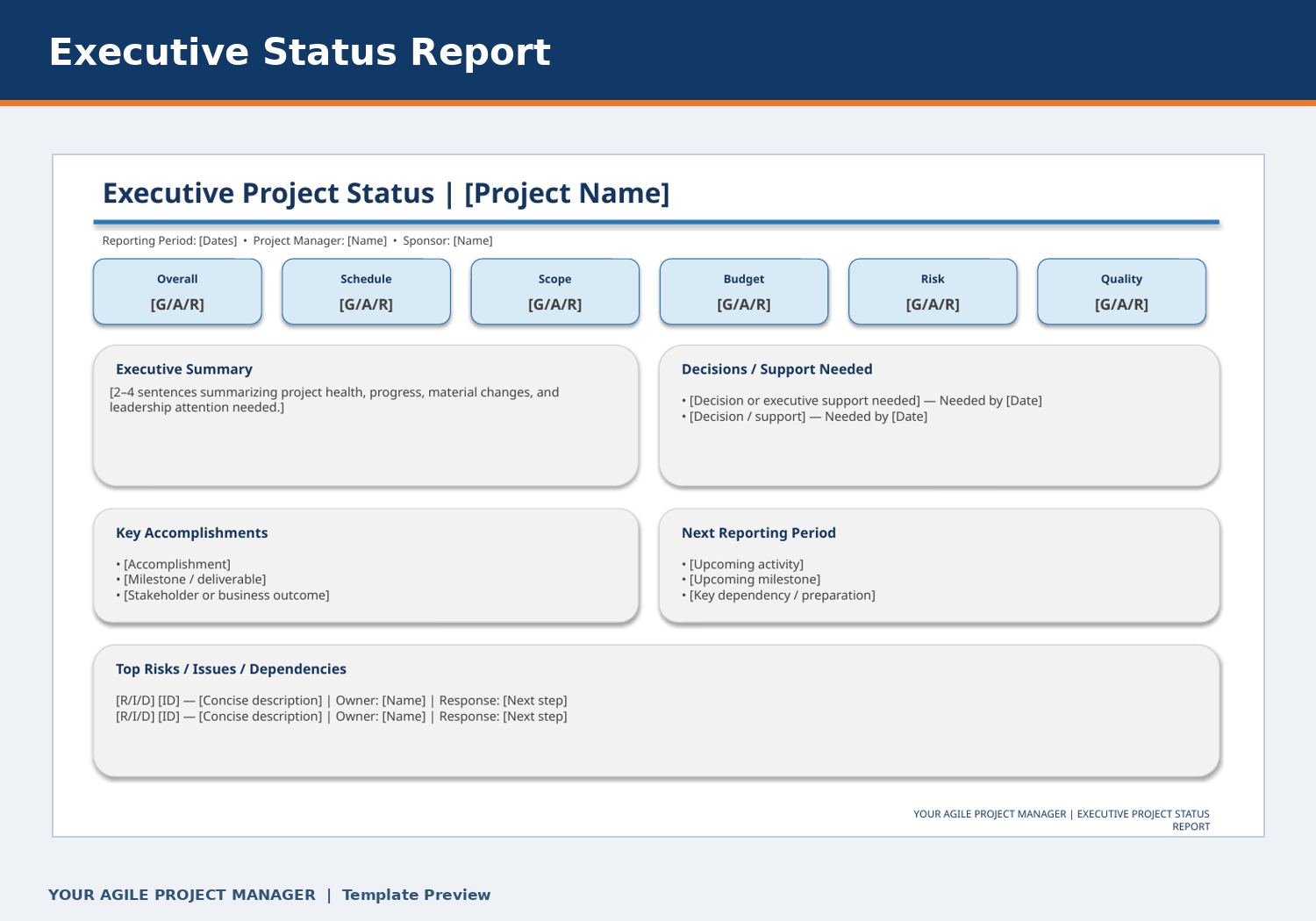The width and height of the screenshot is (1316, 921).
Task: Click the "Executive Status Report" banner title
Action: point(299,52)
